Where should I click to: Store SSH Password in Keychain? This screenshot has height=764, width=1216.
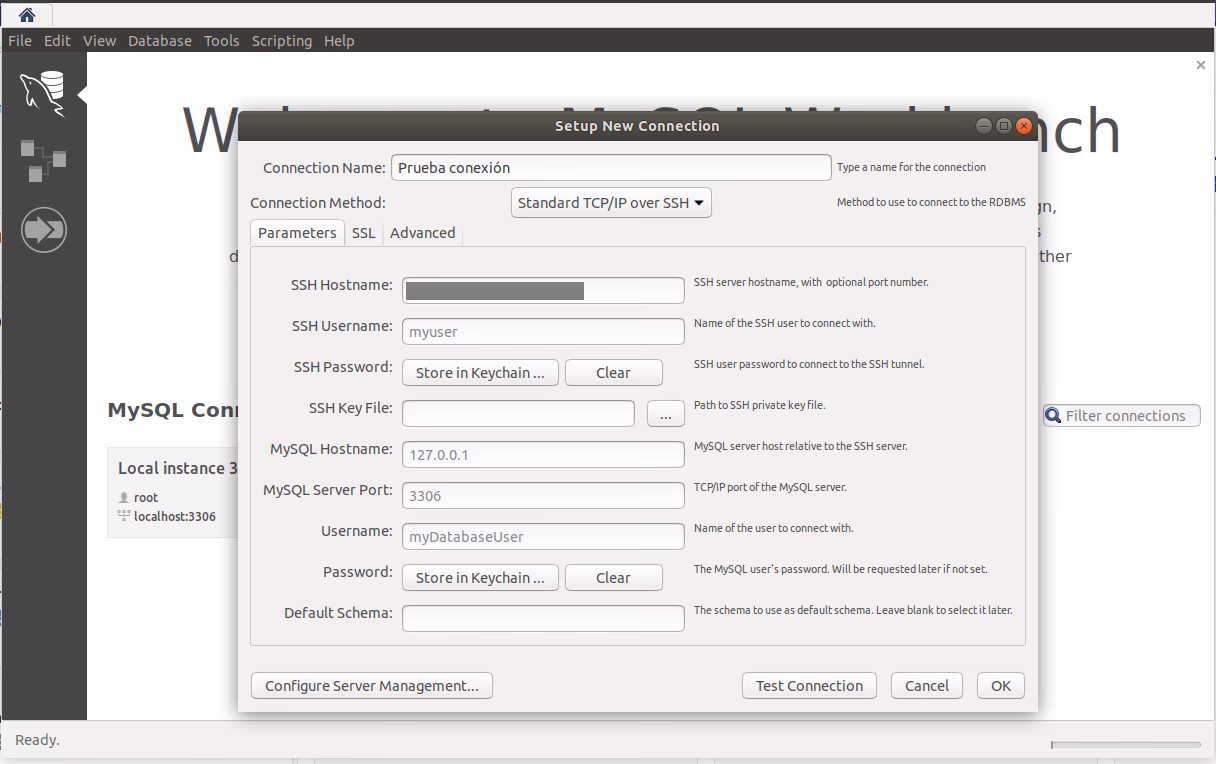[480, 373]
